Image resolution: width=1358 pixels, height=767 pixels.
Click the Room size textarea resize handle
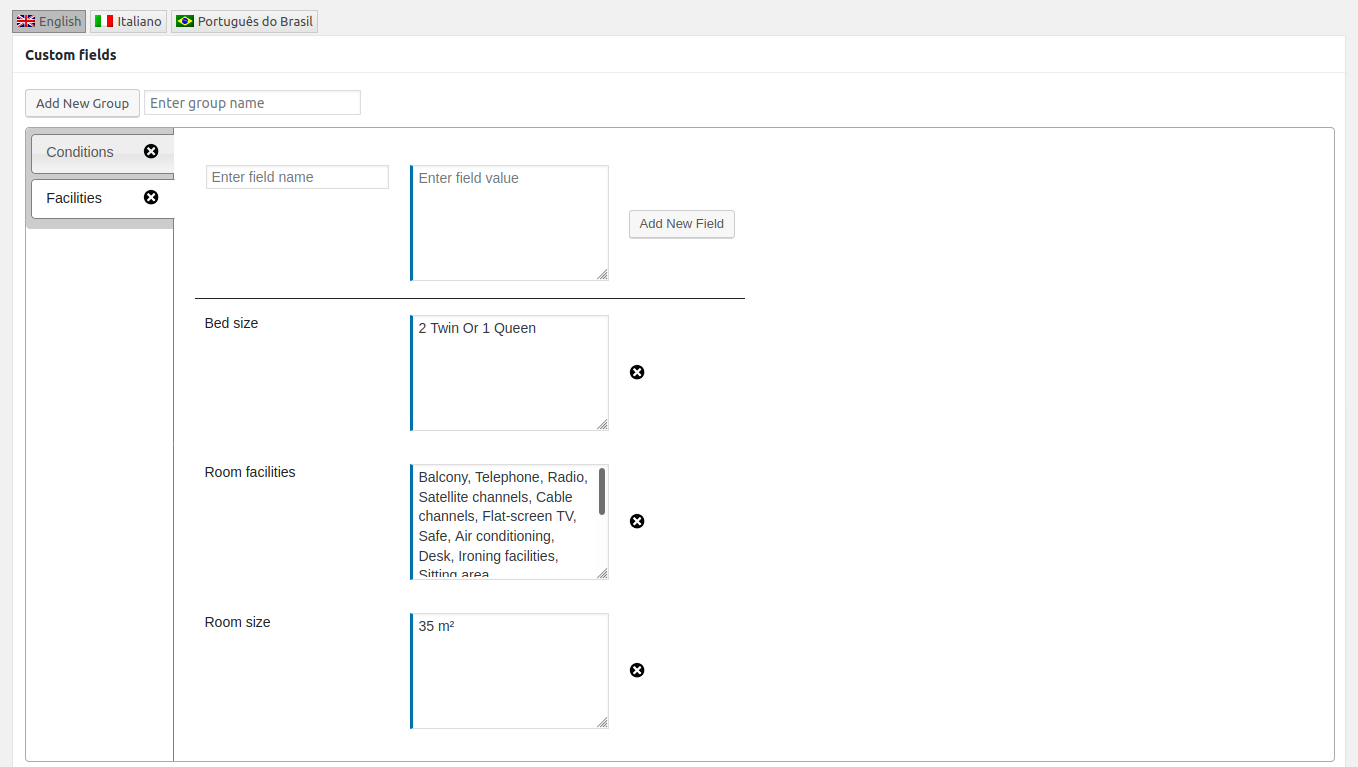click(x=602, y=722)
